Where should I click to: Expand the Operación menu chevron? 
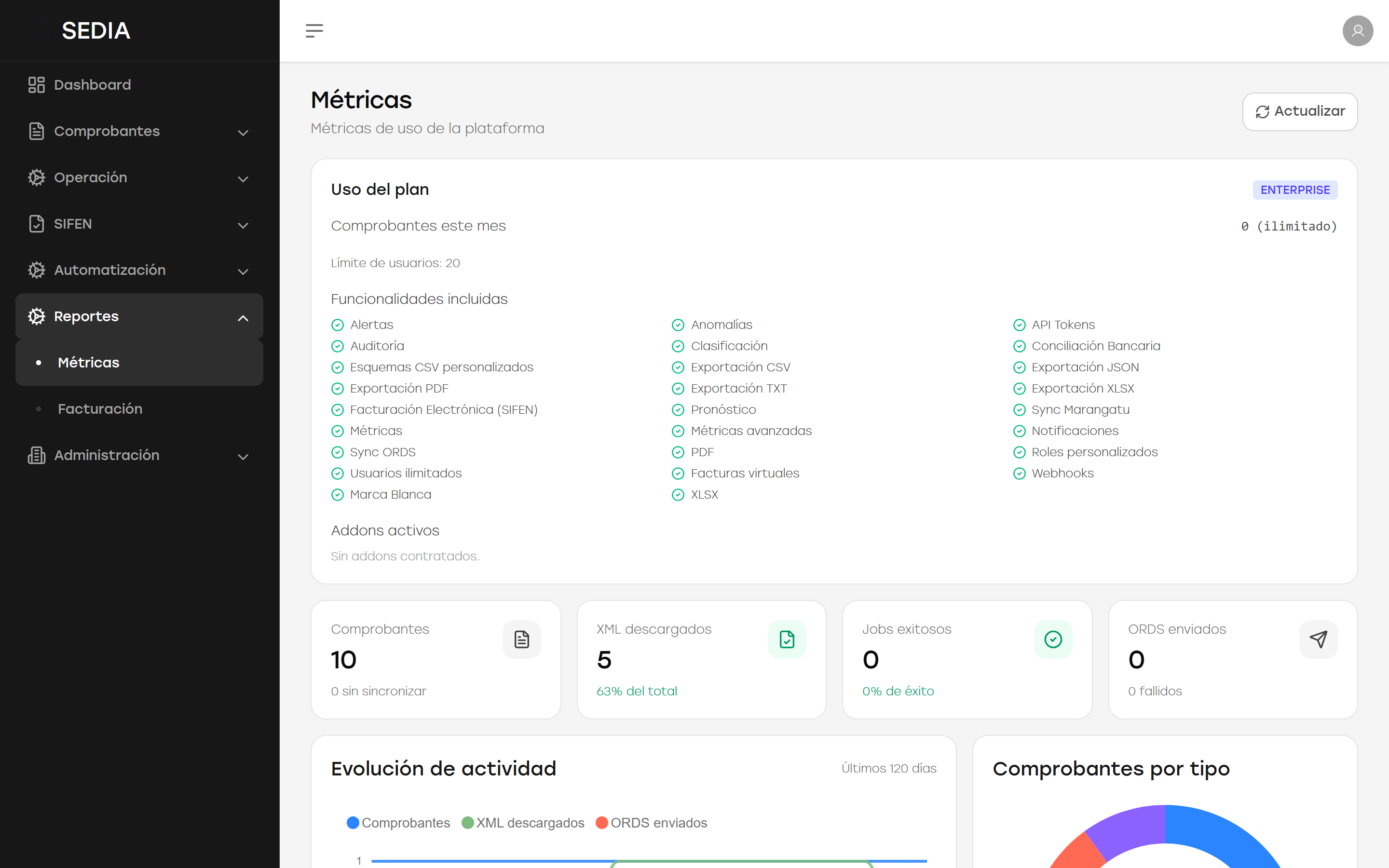243,179
